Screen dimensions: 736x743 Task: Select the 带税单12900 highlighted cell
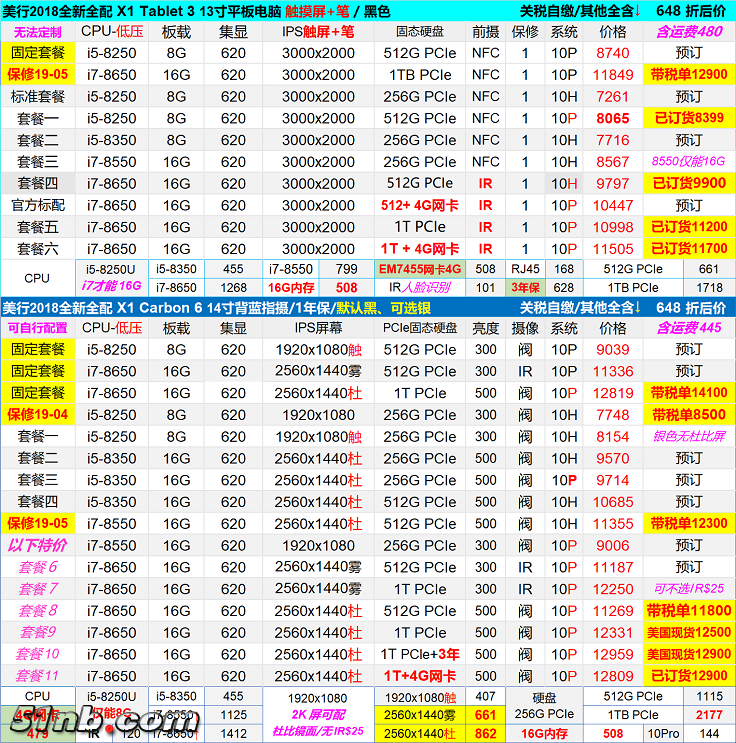[688, 75]
